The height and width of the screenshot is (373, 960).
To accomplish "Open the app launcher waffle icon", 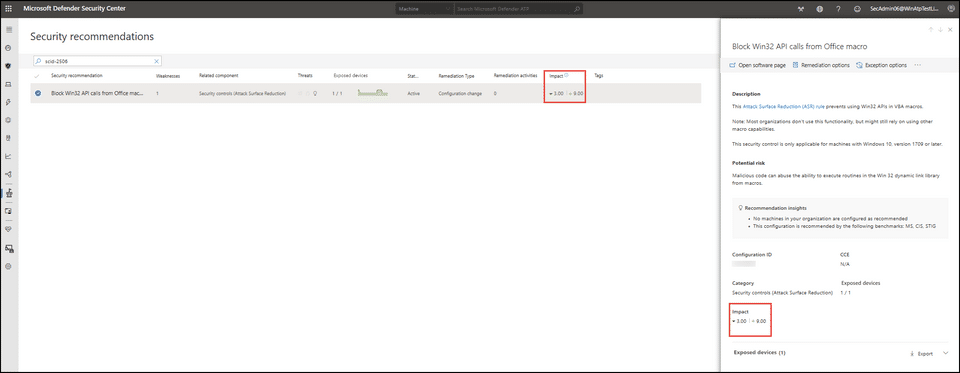I will pos(8,9).
